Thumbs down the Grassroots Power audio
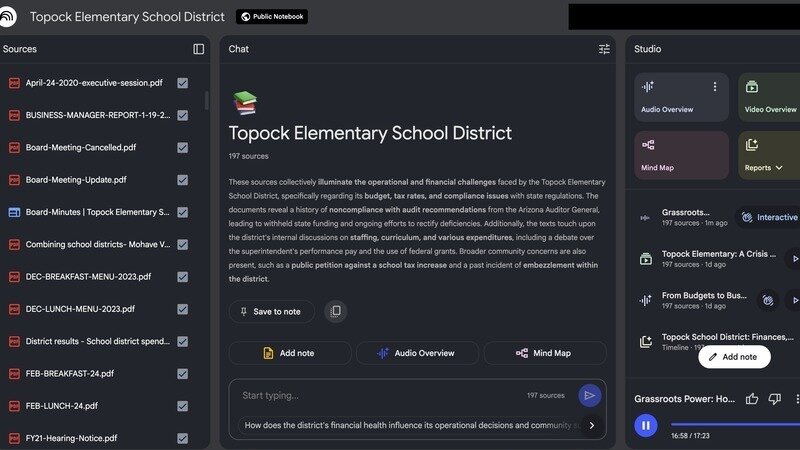The width and height of the screenshot is (800, 450). (774, 399)
